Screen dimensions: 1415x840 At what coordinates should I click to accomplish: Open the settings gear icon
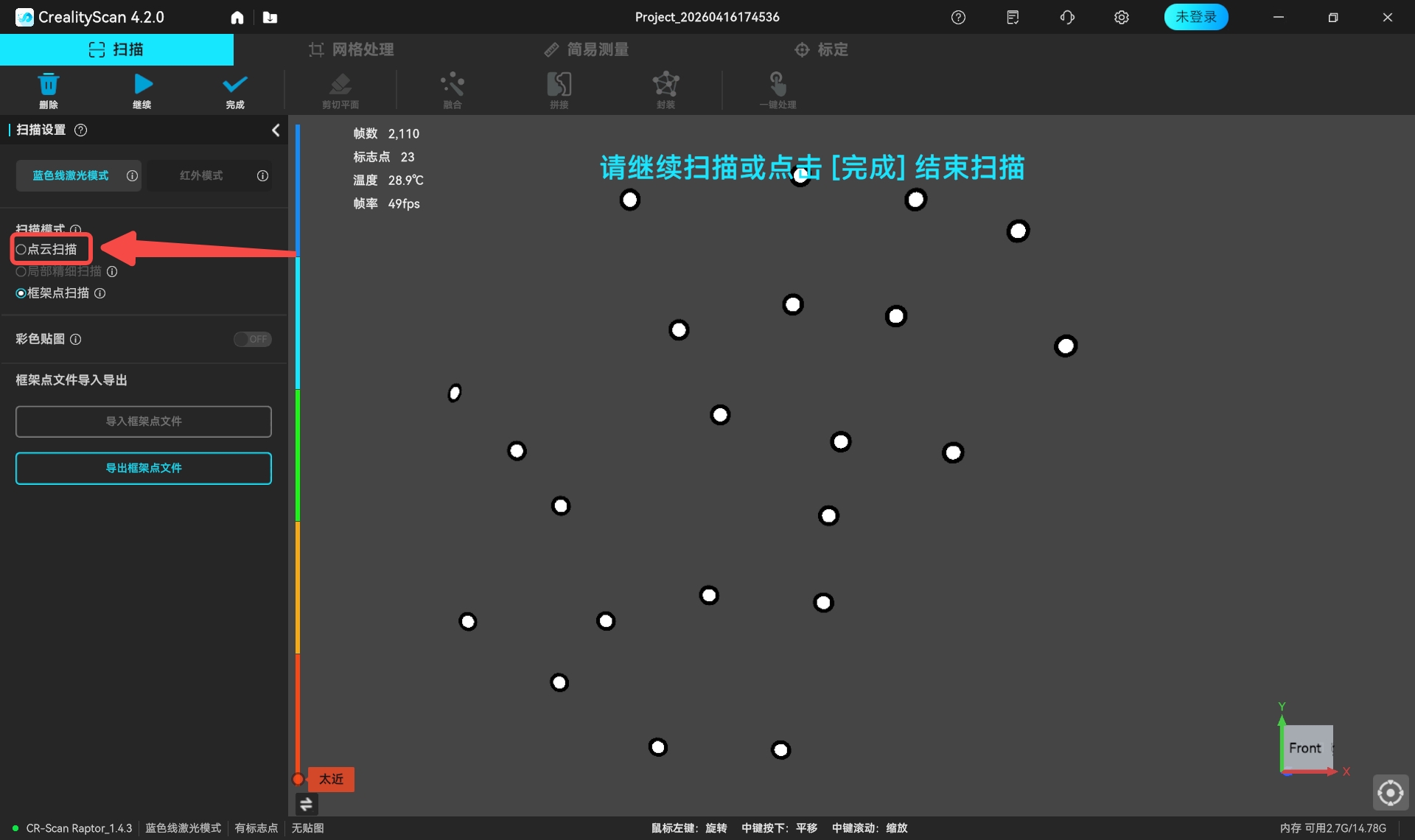(x=1121, y=17)
